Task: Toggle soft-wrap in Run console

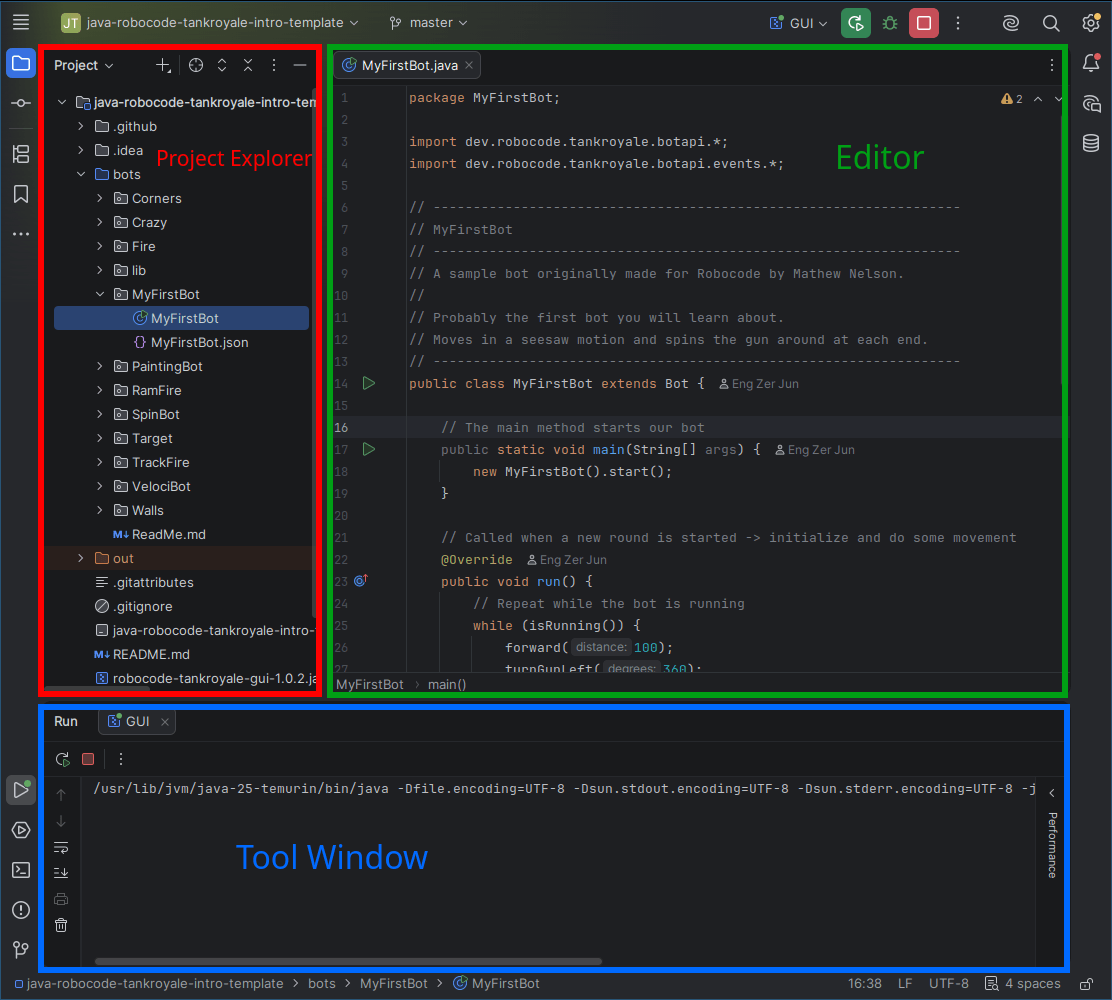Action: click(x=61, y=848)
